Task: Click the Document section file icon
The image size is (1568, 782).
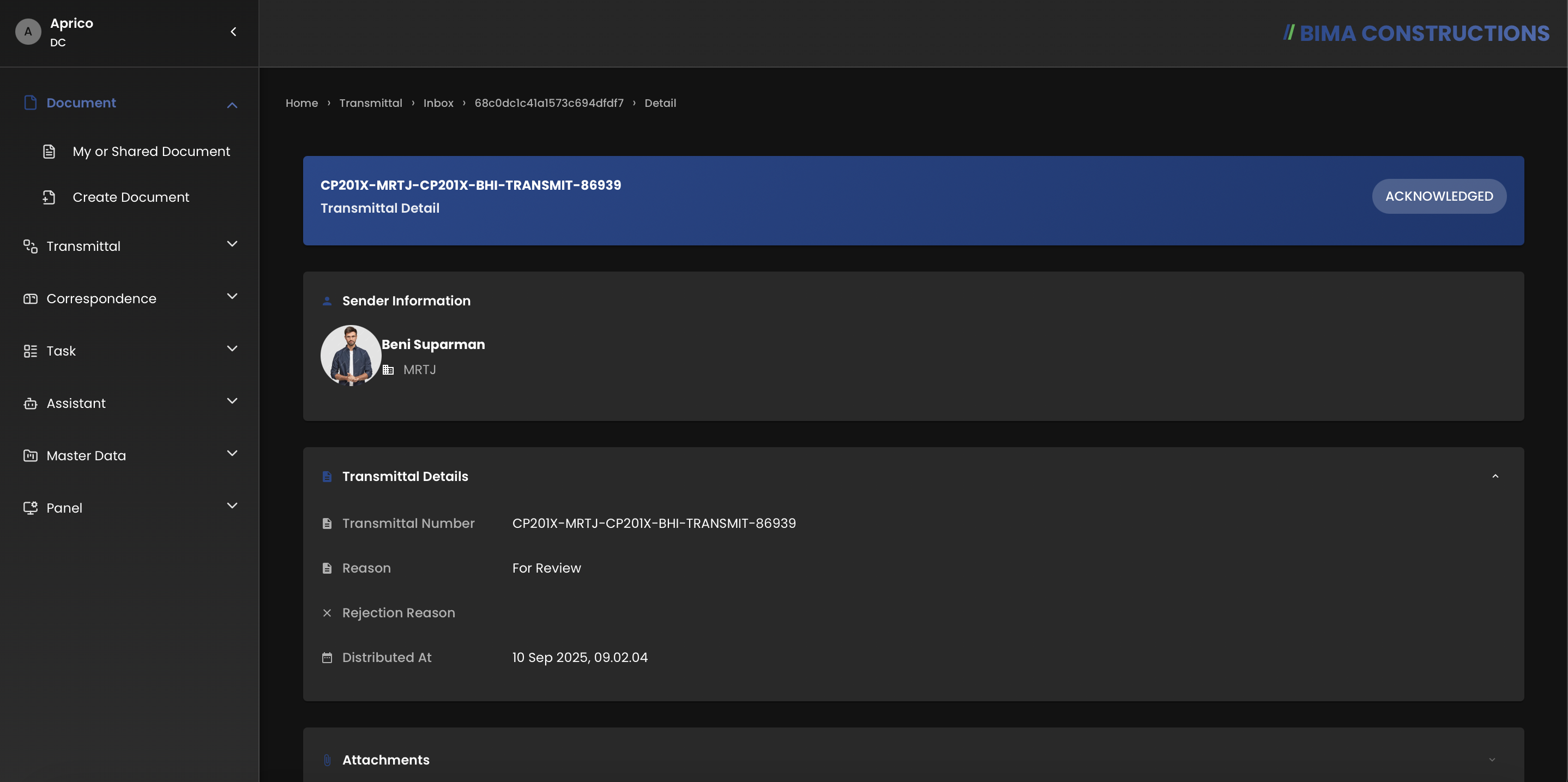Action: [31, 103]
